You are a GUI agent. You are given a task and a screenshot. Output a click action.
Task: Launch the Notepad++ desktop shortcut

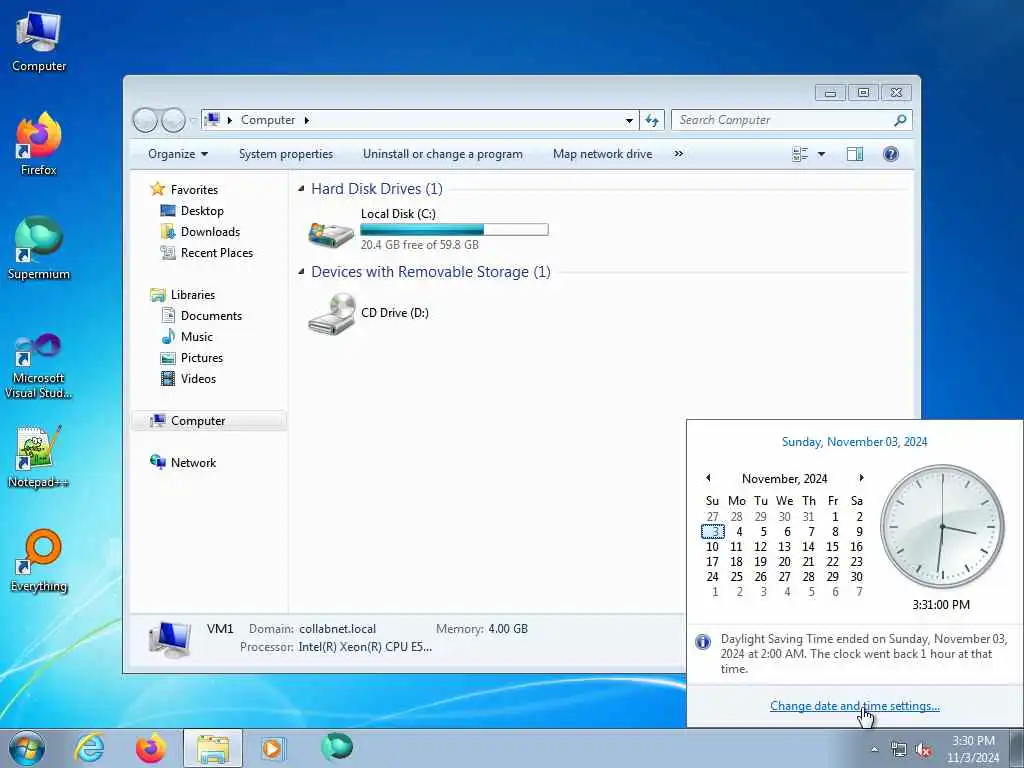point(39,457)
